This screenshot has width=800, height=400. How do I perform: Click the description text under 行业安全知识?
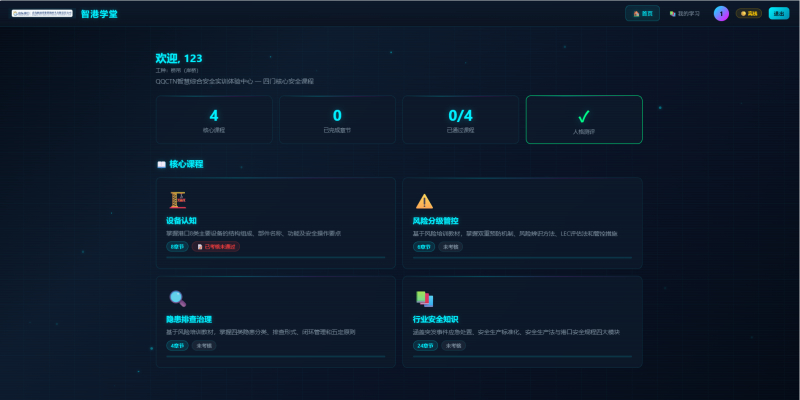[x=516, y=332]
